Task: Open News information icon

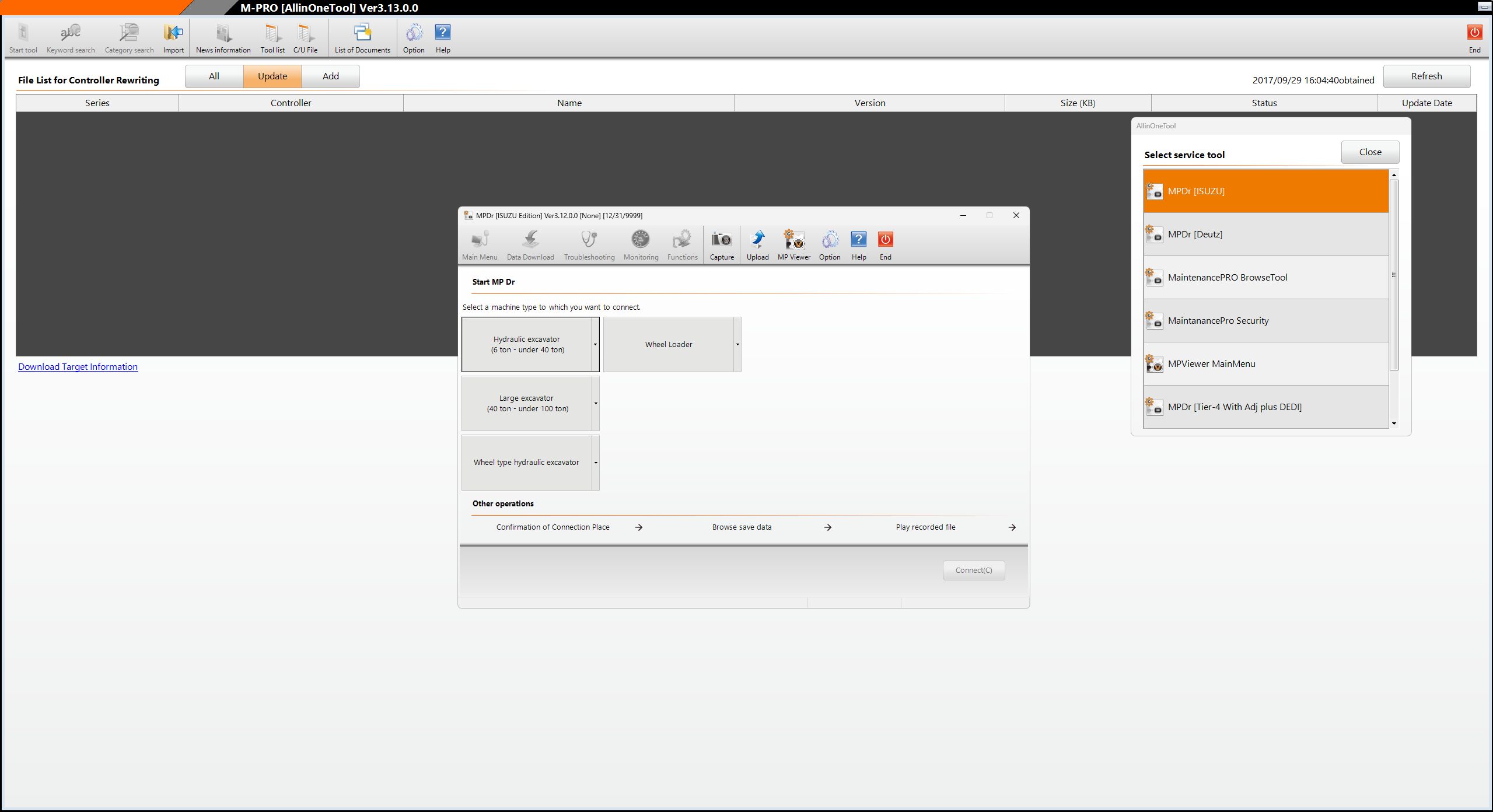Action: click(223, 33)
